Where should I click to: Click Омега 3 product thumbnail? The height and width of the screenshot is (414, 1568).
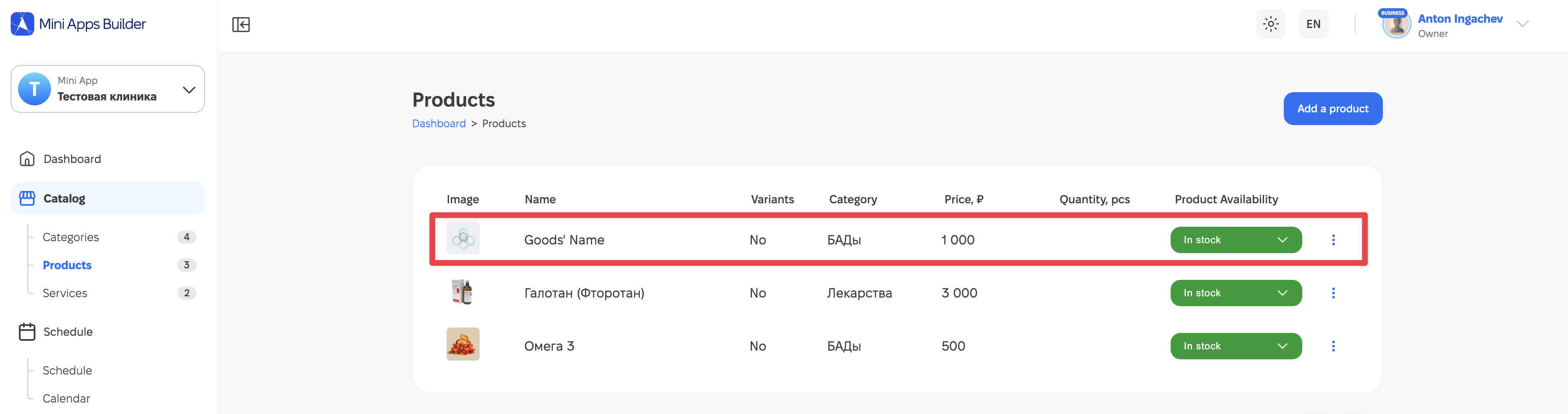click(x=463, y=344)
